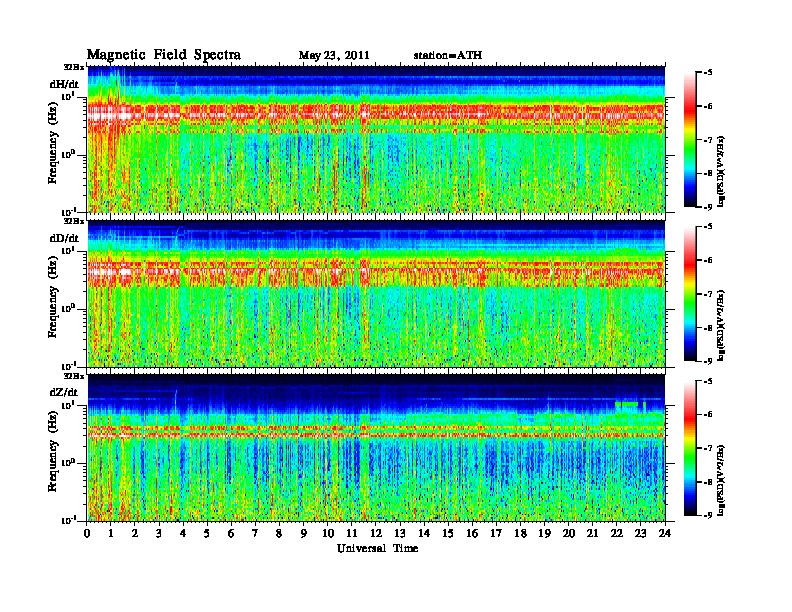Click the "16" hour tick label

[x=472, y=534]
